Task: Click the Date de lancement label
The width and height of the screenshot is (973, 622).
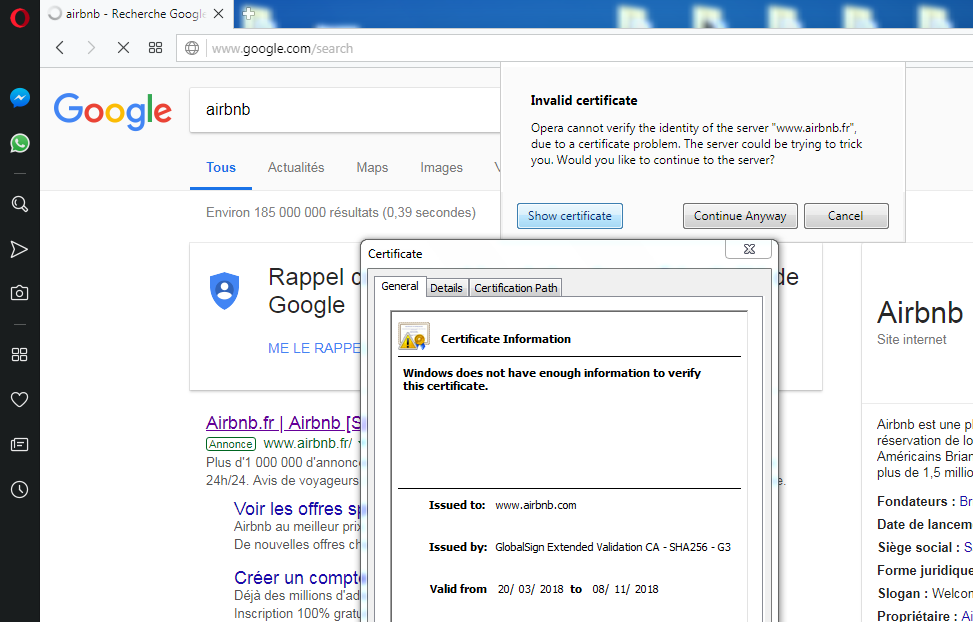Action: (x=925, y=525)
